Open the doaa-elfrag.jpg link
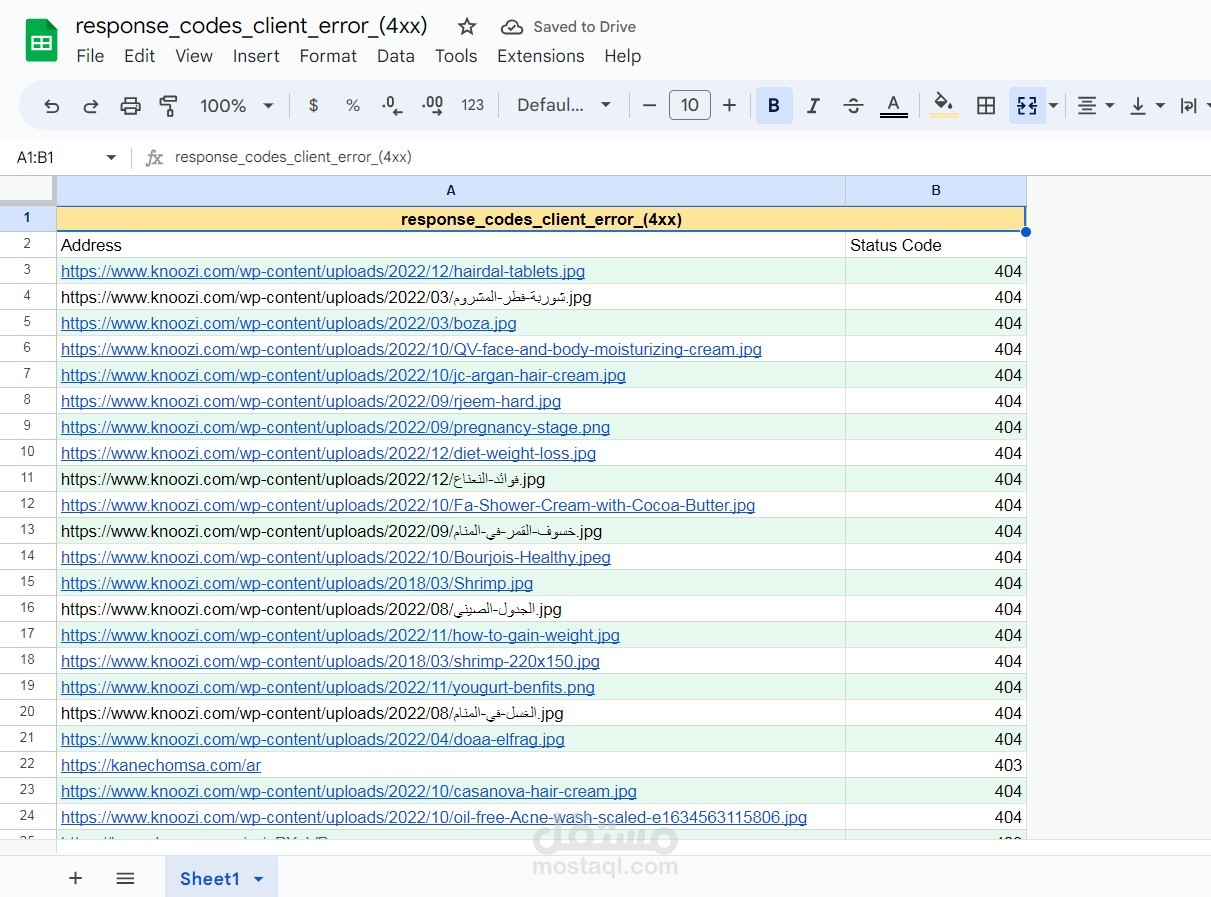The image size is (1211, 897). click(x=313, y=739)
